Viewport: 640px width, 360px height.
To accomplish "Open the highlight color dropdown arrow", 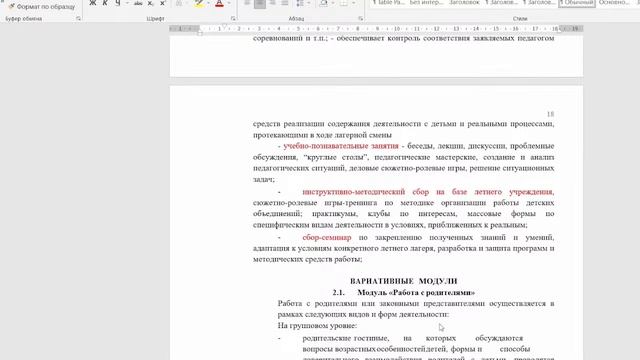I will [x=208, y=3].
